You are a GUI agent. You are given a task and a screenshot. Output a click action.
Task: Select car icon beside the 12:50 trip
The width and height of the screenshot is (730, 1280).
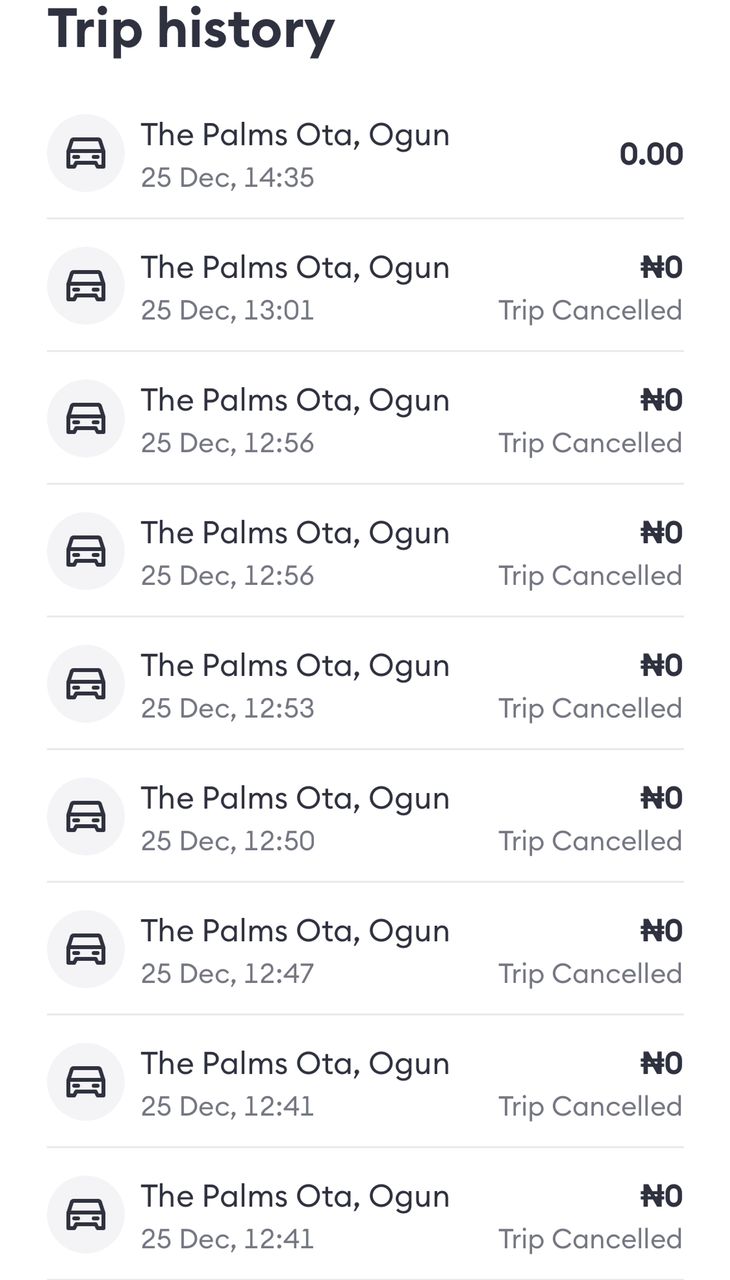pyautogui.click(x=86, y=817)
